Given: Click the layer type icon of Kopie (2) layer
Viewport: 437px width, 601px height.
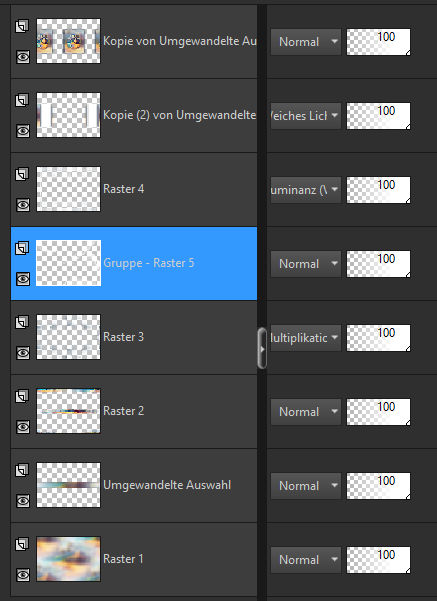Looking at the screenshot, I should (x=22, y=100).
